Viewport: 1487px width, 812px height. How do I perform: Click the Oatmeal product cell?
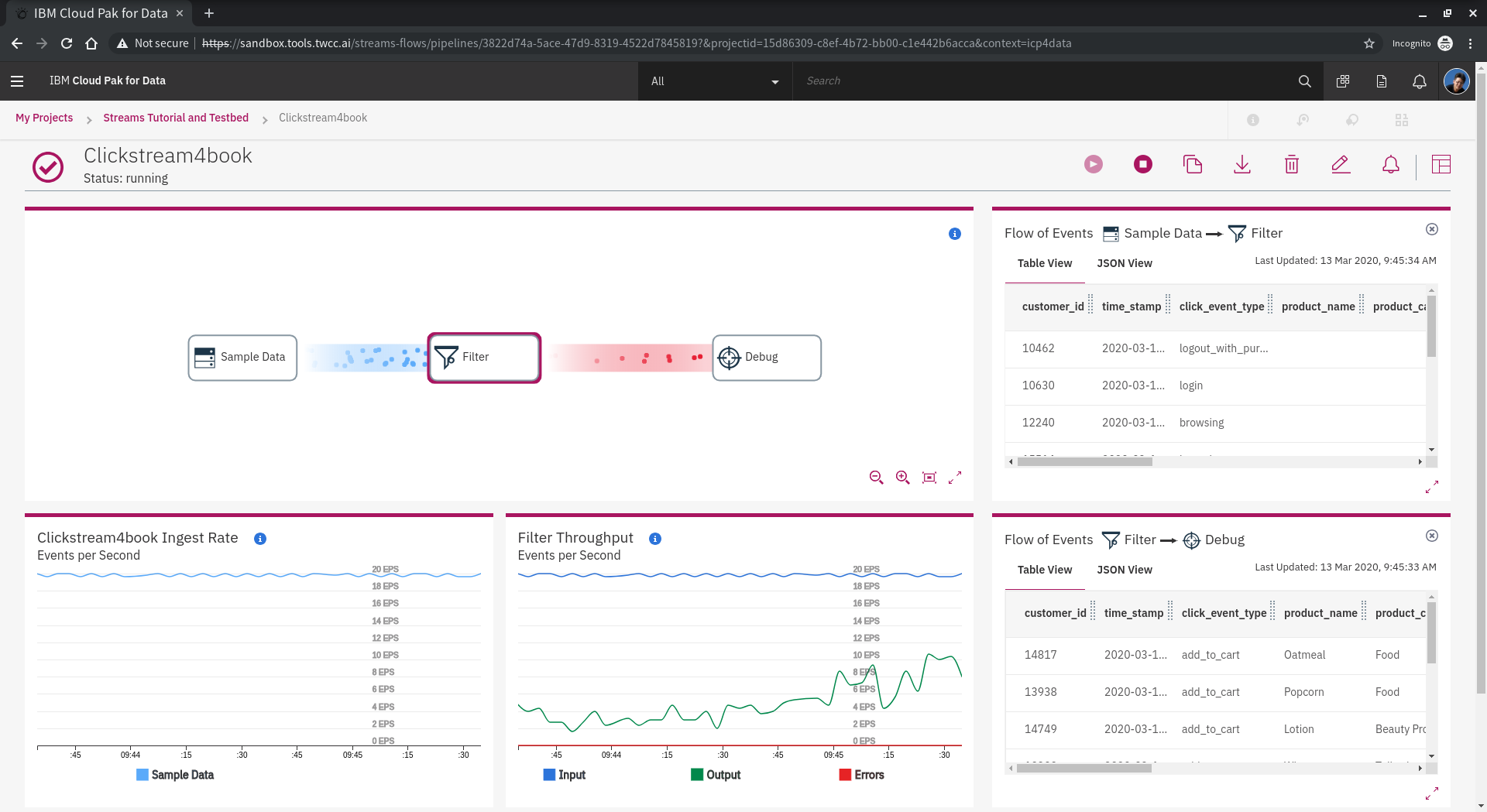pyautogui.click(x=1304, y=655)
